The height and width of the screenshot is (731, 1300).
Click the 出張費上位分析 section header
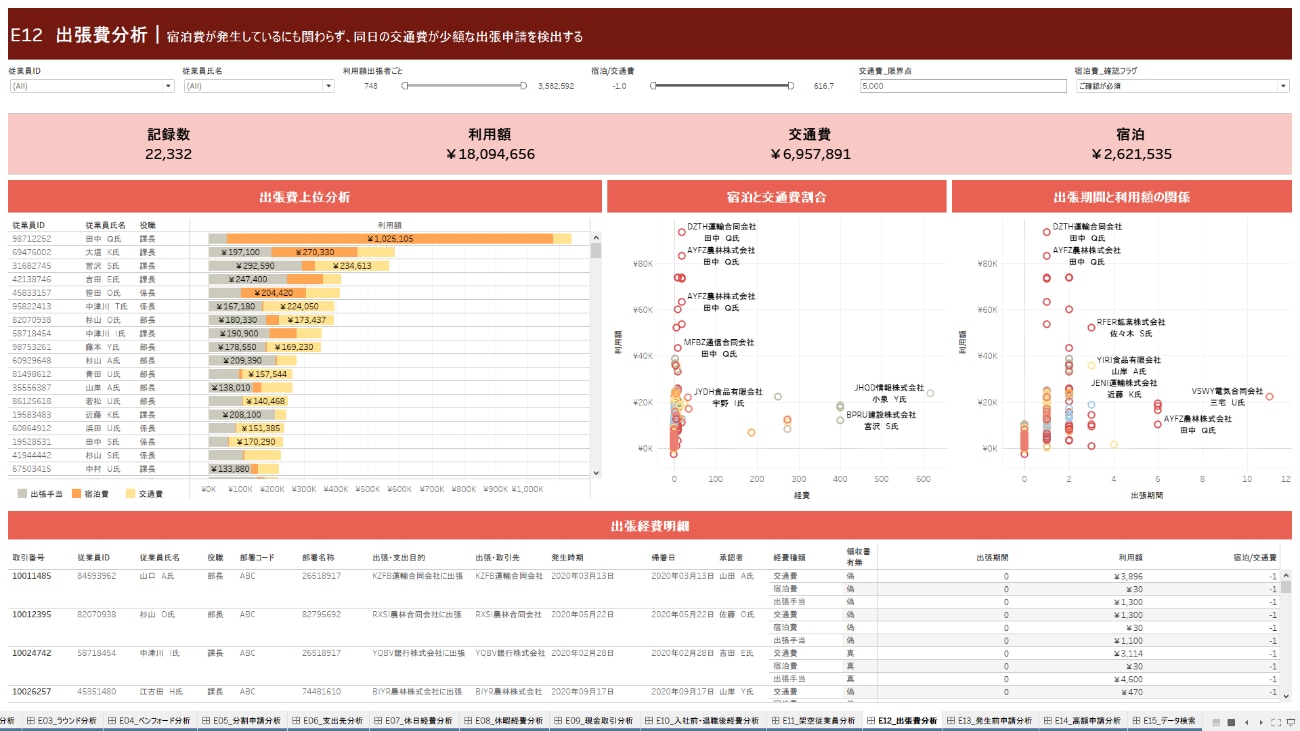click(304, 197)
